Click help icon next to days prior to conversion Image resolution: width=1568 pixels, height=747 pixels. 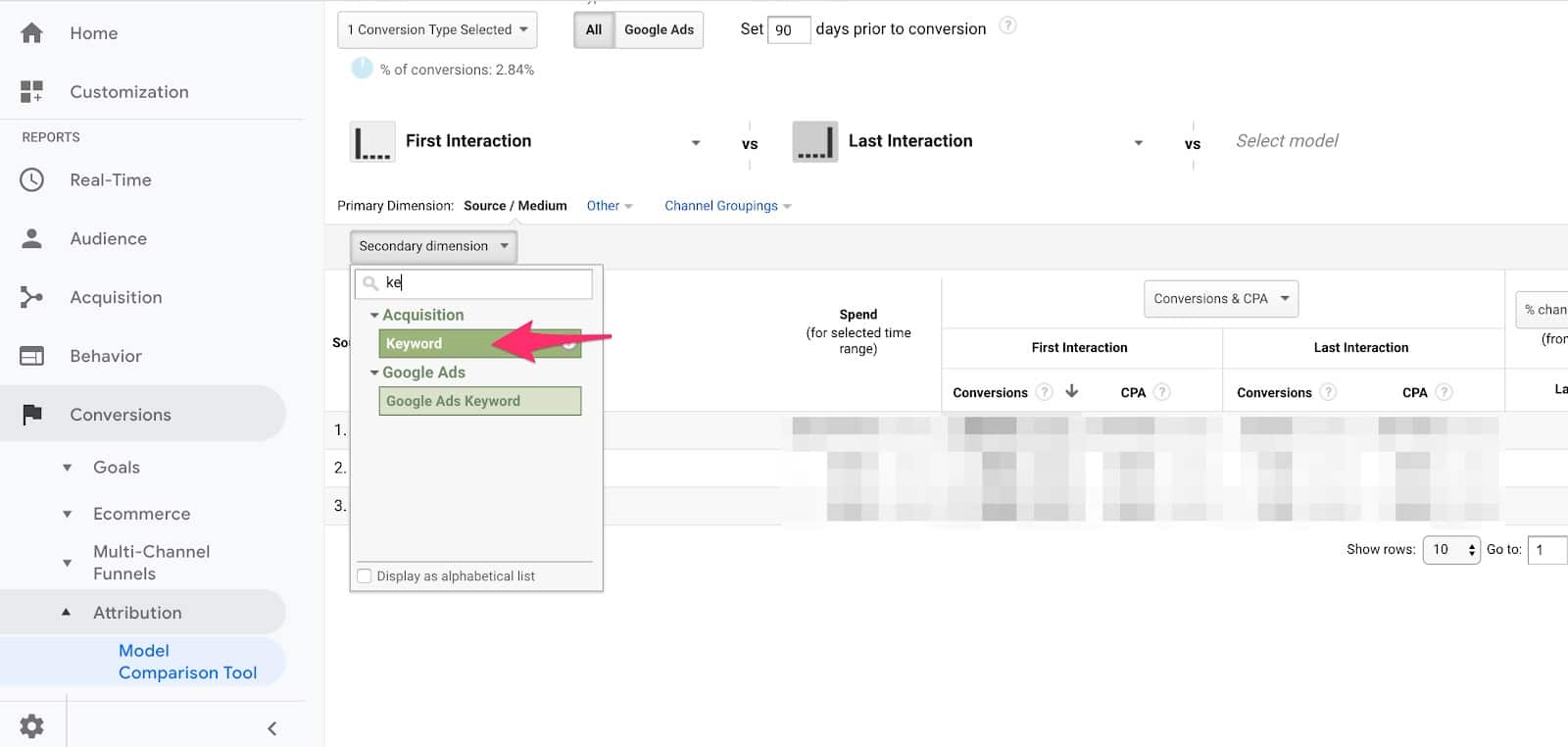(x=1007, y=26)
